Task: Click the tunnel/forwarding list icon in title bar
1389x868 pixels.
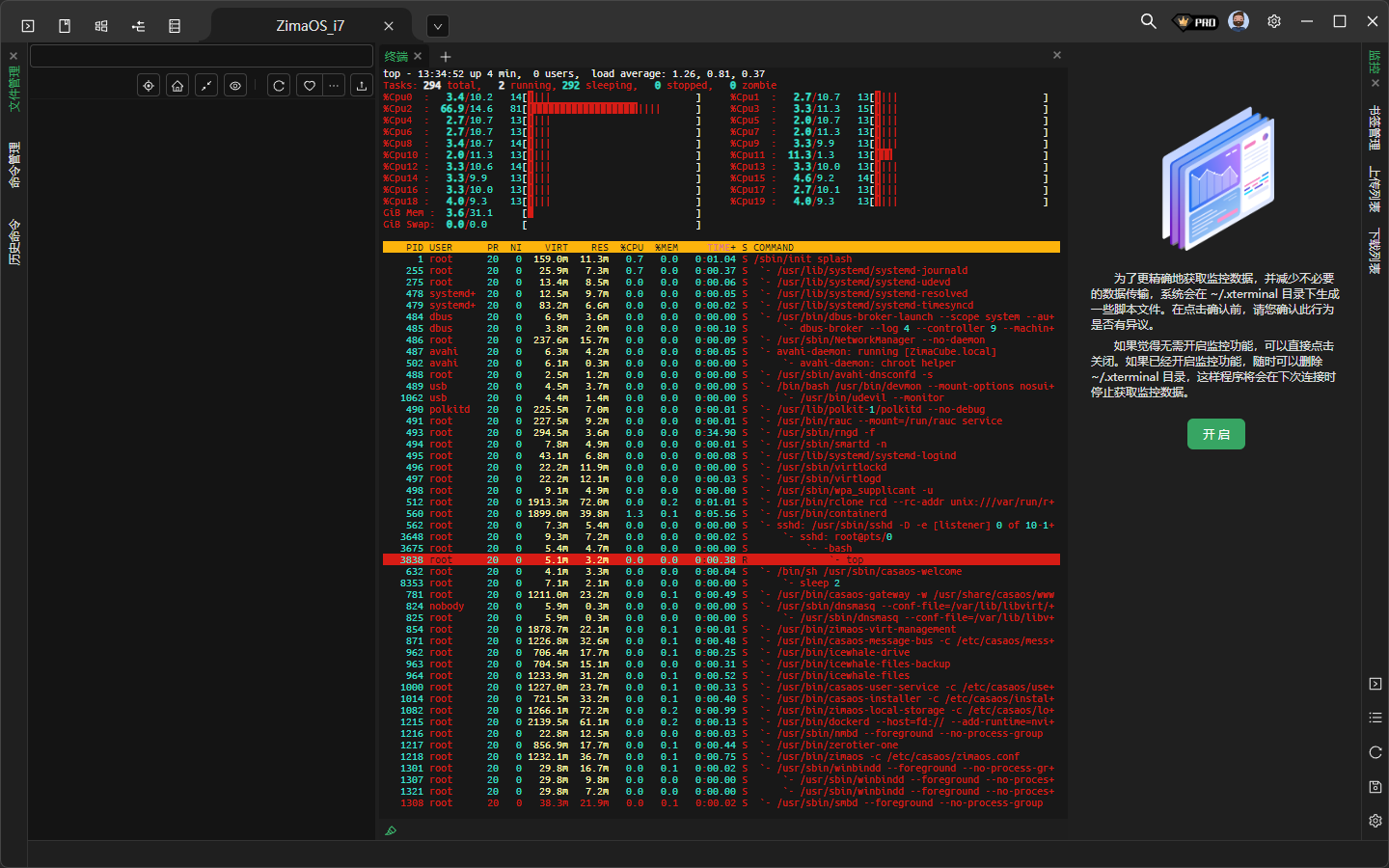Action: click(138, 26)
